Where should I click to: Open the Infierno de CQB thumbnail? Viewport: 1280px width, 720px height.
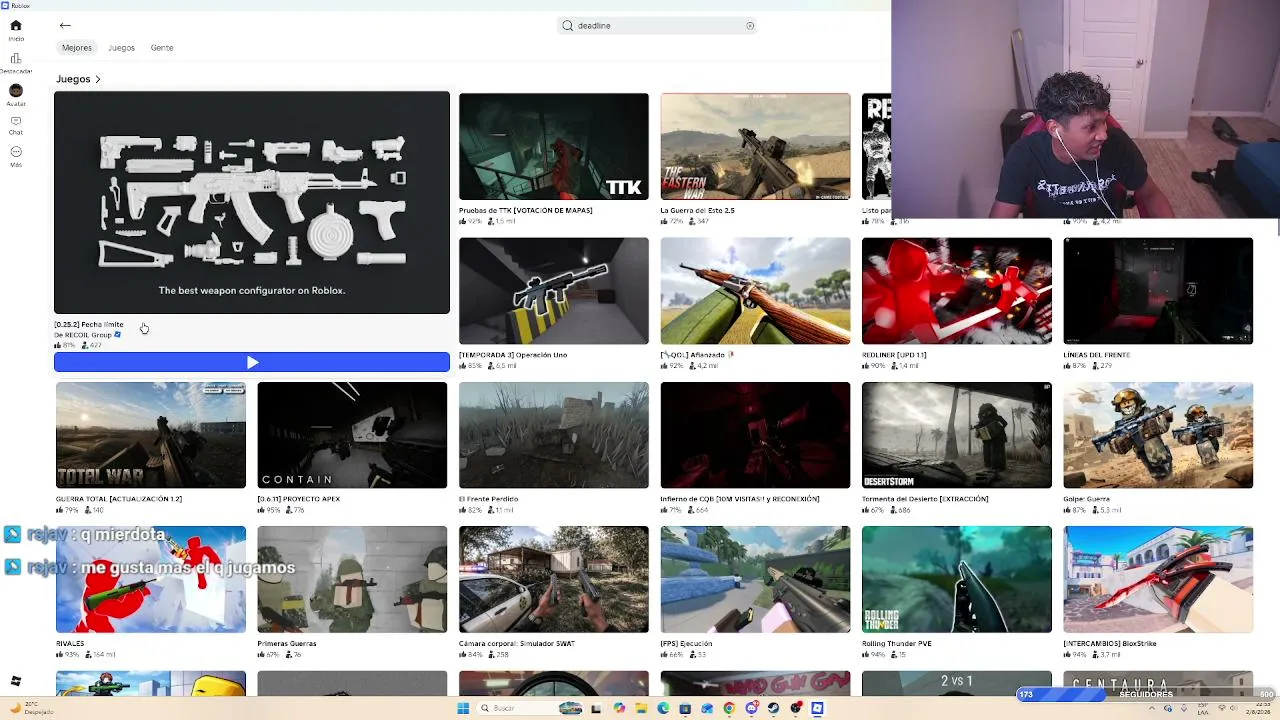pyautogui.click(x=755, y=435)
